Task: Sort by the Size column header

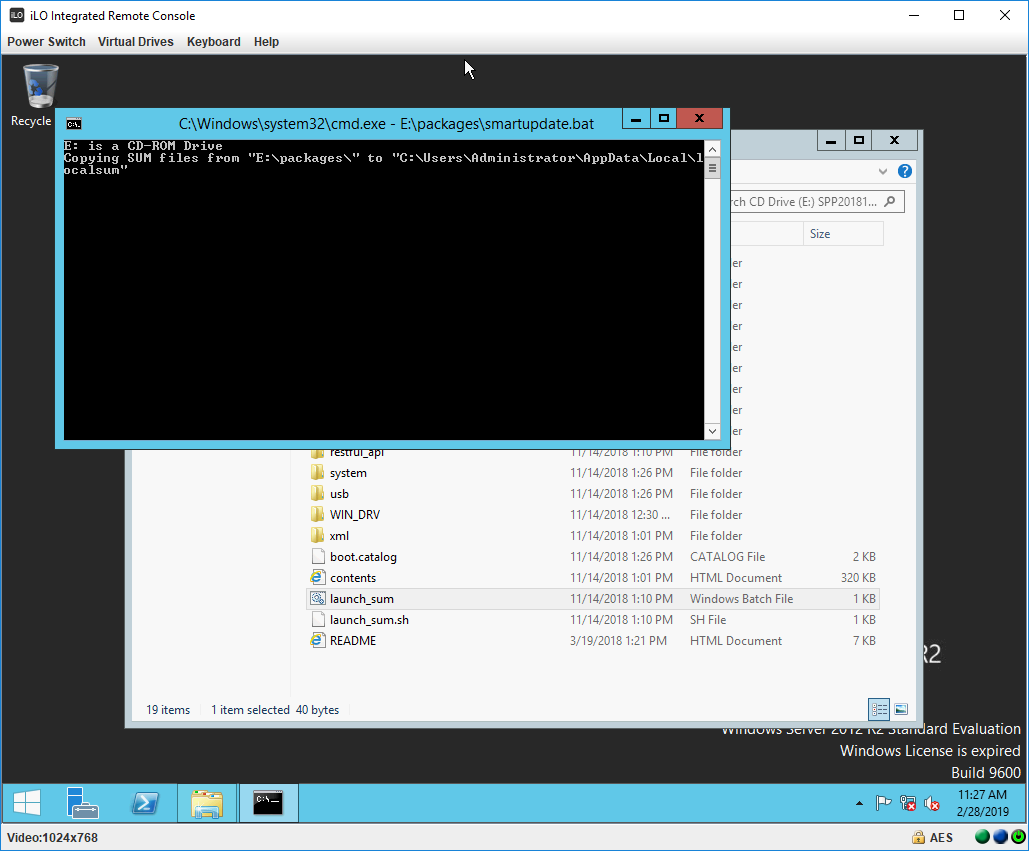Action: coord(843,234)
